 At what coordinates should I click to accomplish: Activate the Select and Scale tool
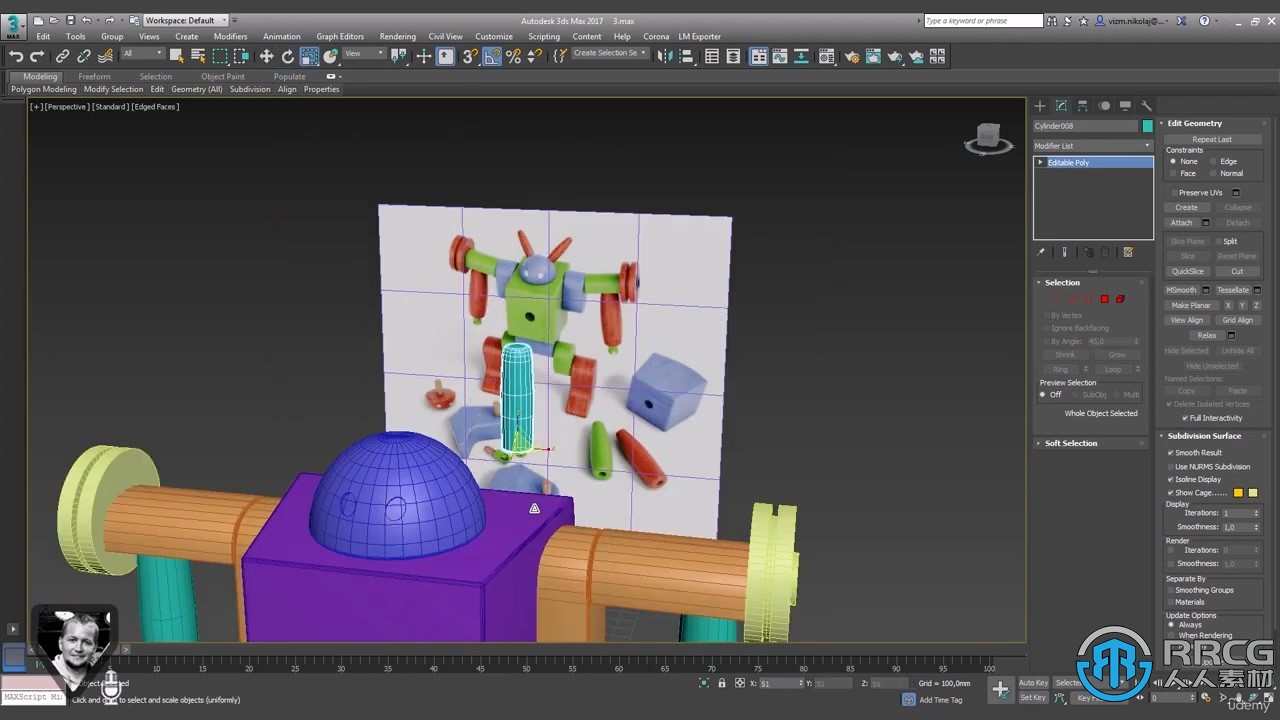(310, 57)
